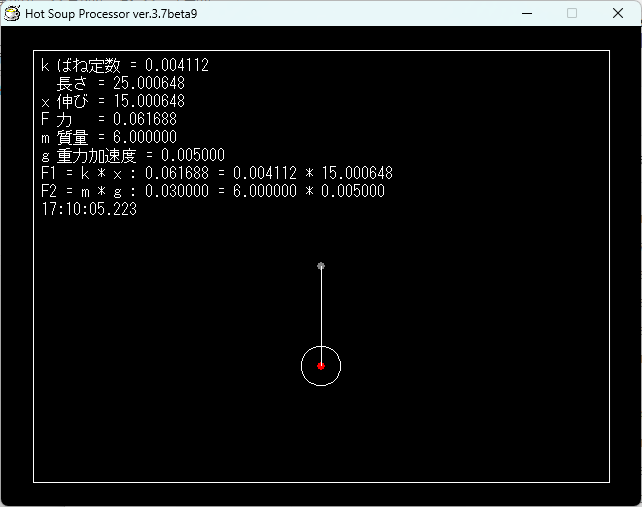Click the 'F1 = k * x' formula line
Viewport: 642px width, 507px height.
pos(217,173)
